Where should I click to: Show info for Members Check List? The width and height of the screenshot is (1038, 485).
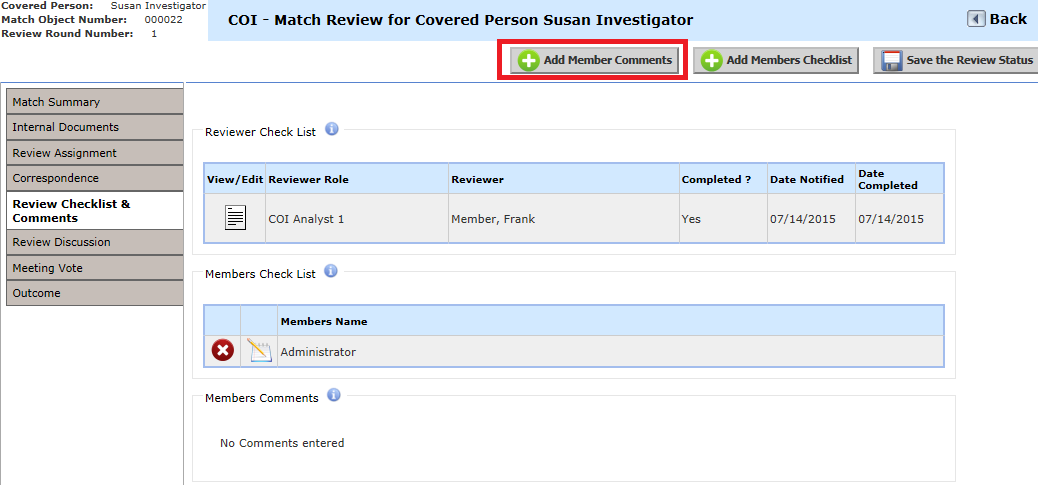[332, 271]
